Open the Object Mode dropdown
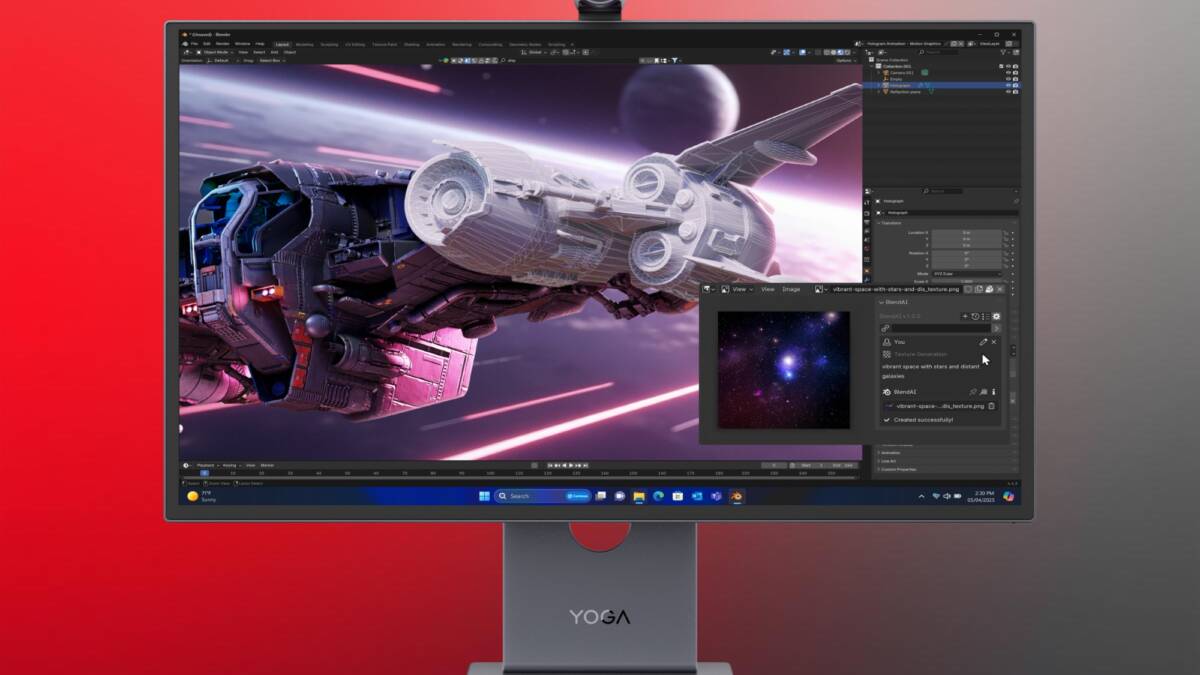 tap(212, 52)
